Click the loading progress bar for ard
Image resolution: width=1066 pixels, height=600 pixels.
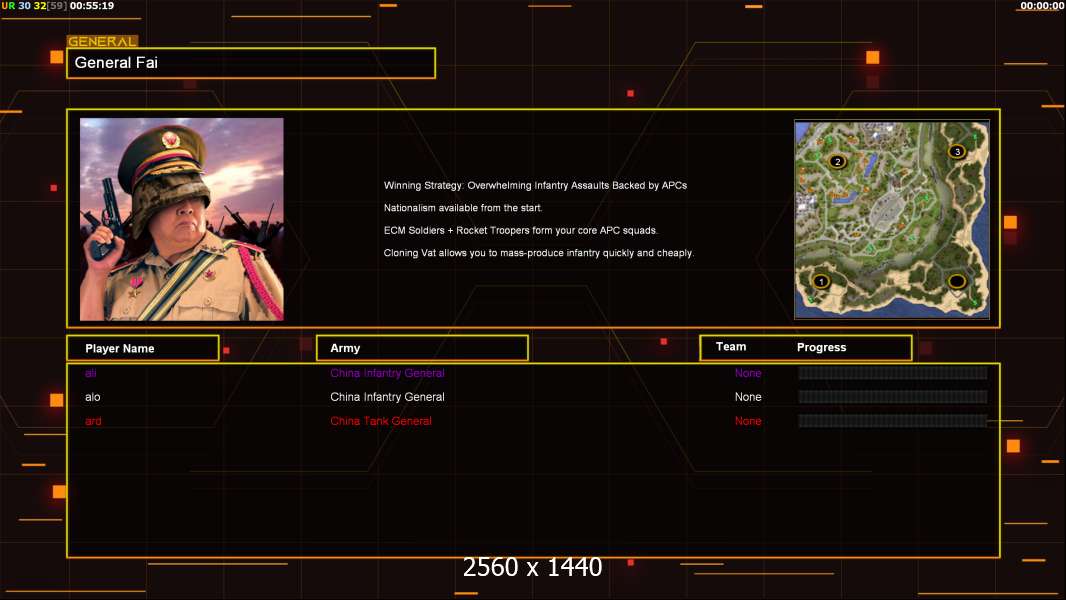[893, 421]
